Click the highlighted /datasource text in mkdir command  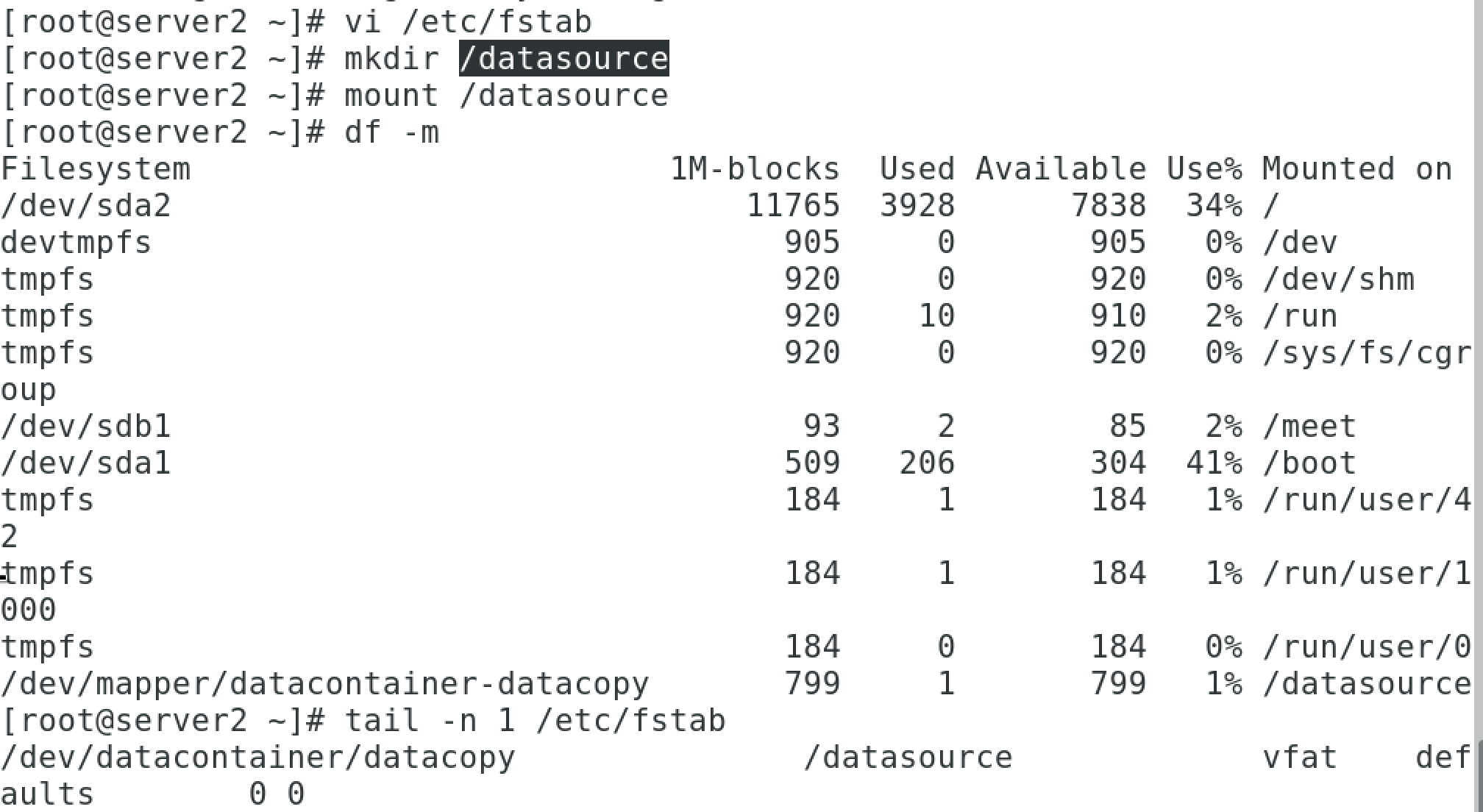pyautogui.click(x=564, y=58)
